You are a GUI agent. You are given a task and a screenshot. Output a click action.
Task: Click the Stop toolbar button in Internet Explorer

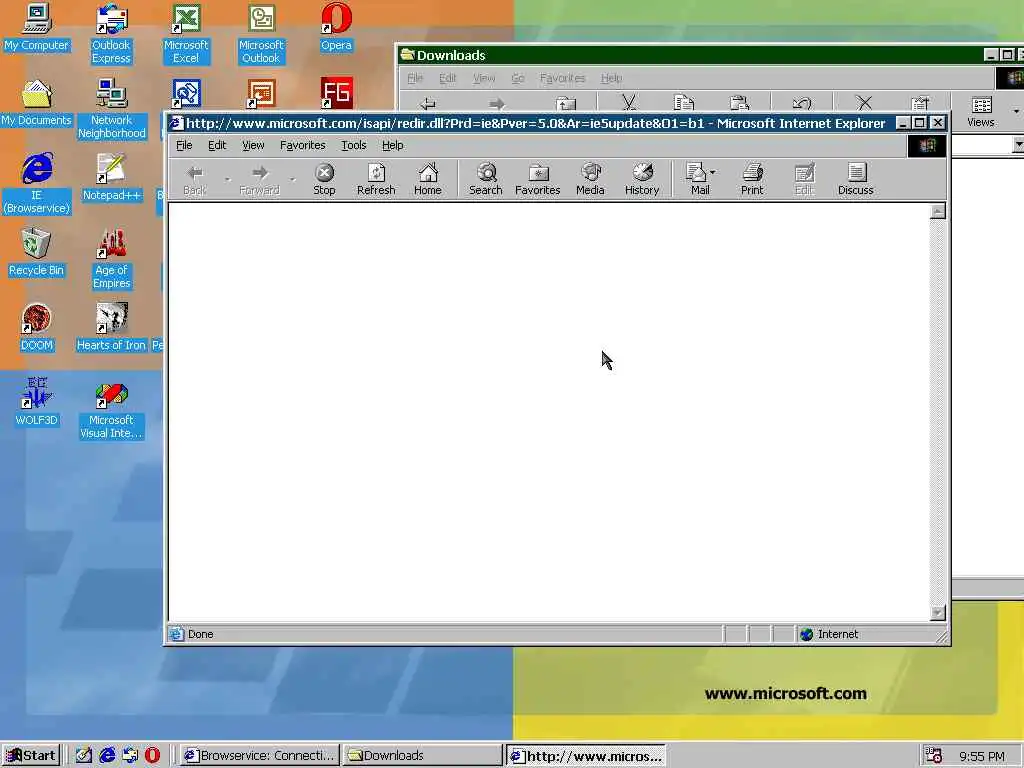[x=324, y=180]
